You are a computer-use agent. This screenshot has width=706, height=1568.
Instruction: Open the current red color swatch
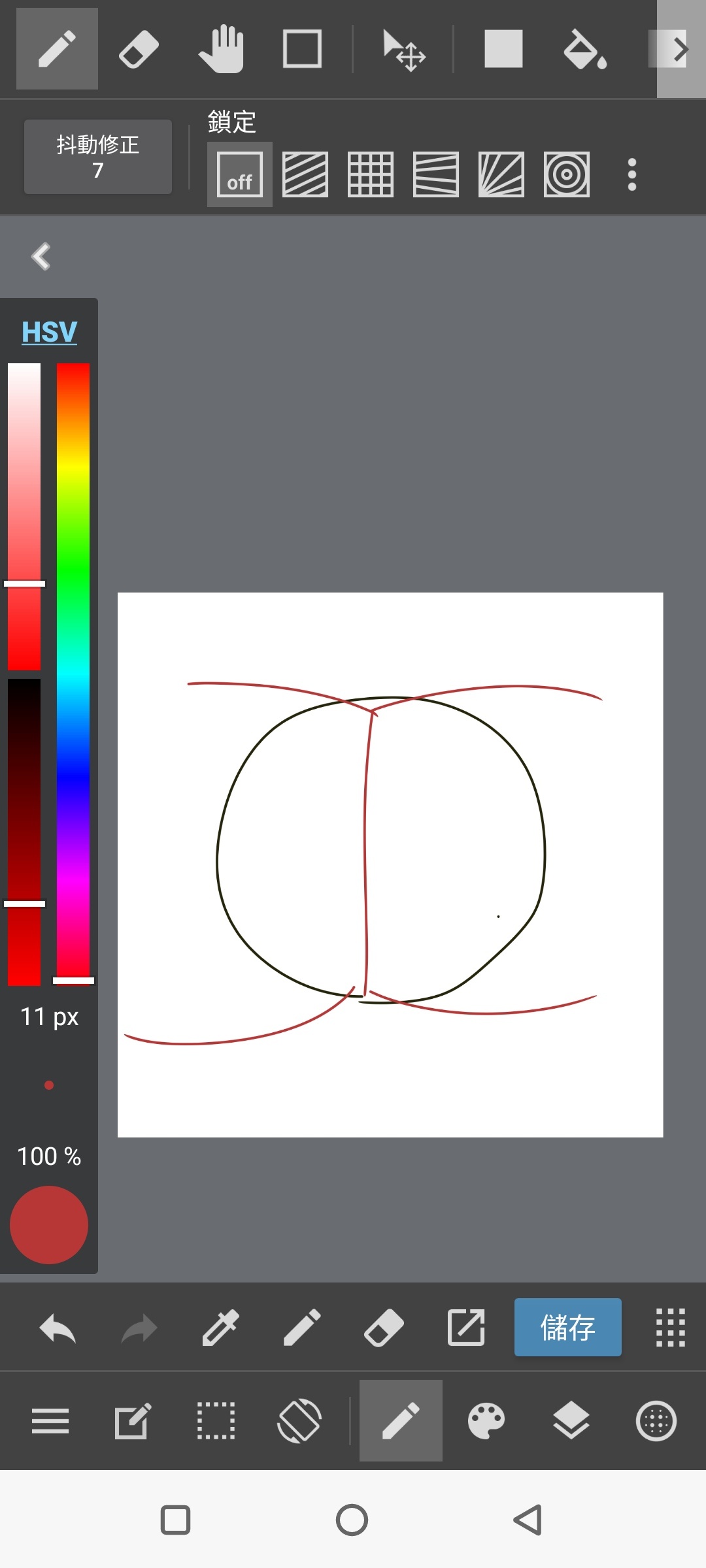tap(49, 1225)
